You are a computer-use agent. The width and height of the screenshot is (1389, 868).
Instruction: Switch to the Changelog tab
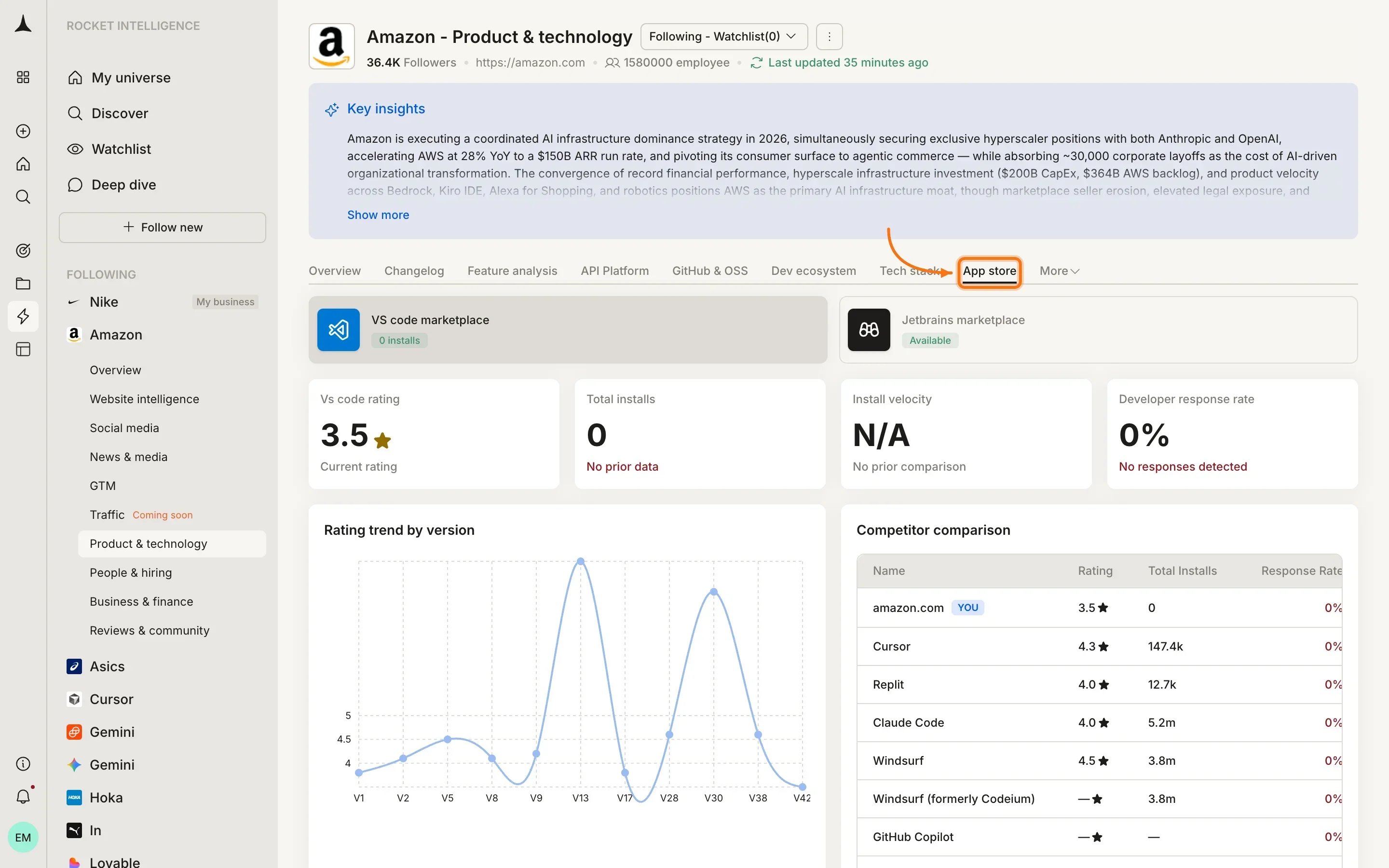pos(414,271)
